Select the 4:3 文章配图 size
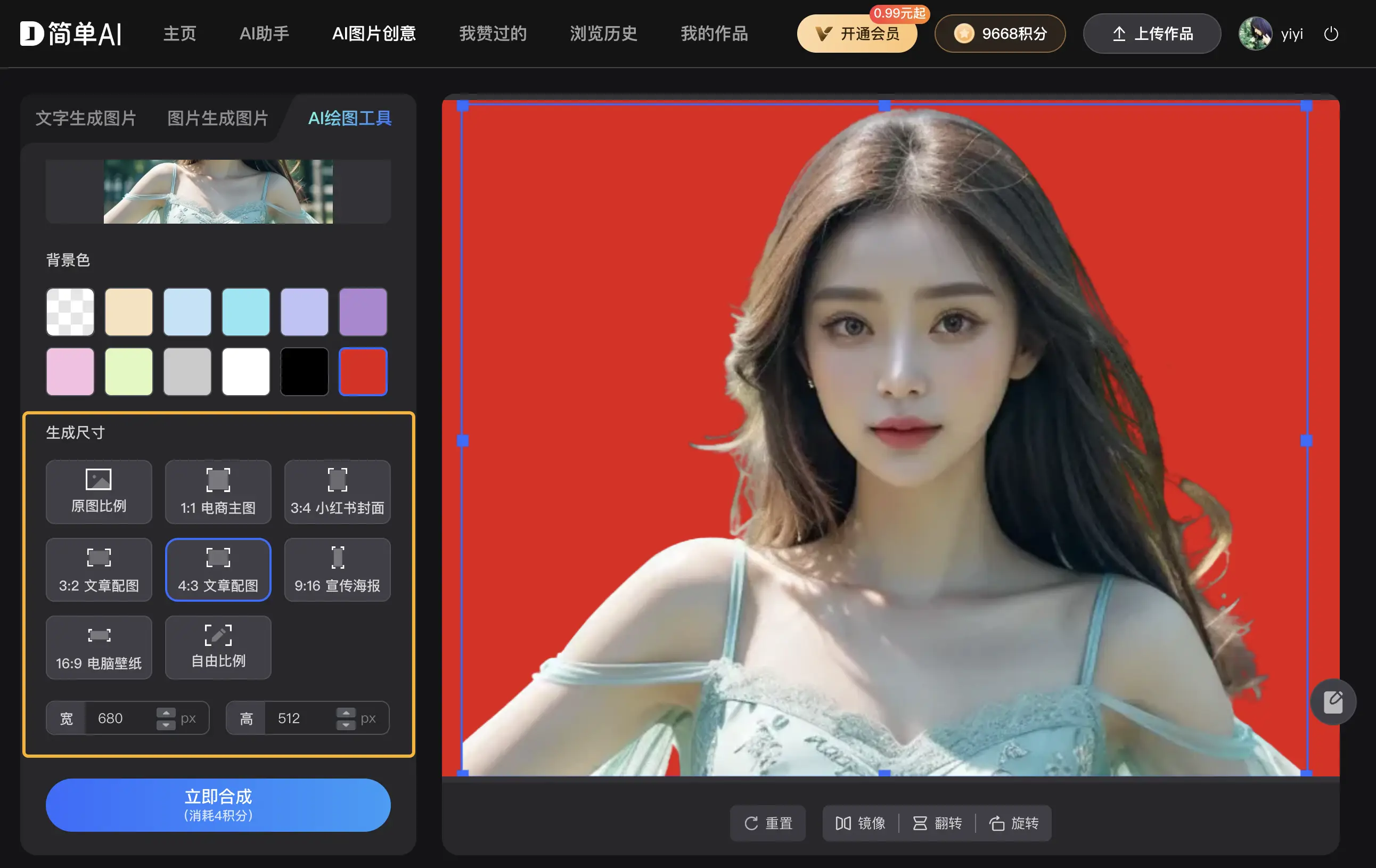1376x868 pixels. pos(218,569)
